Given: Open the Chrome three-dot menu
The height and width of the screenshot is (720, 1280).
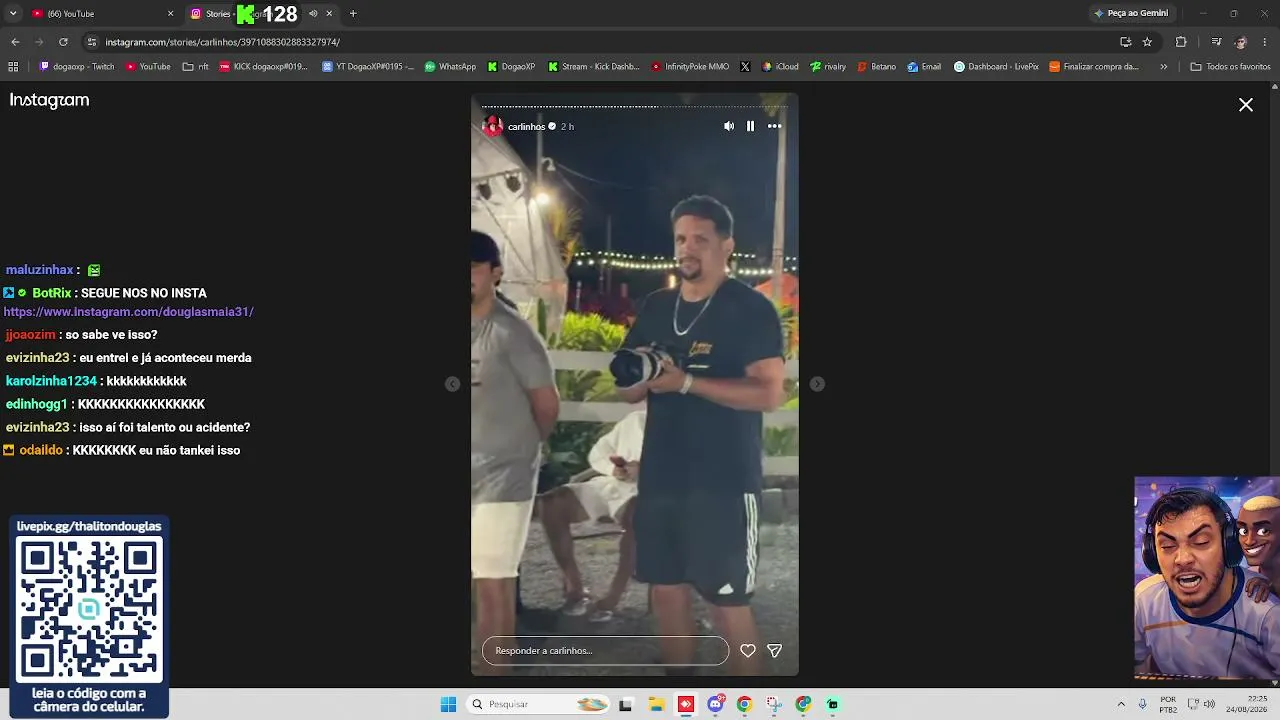Looking at the screenshot, I should 1265,42.
